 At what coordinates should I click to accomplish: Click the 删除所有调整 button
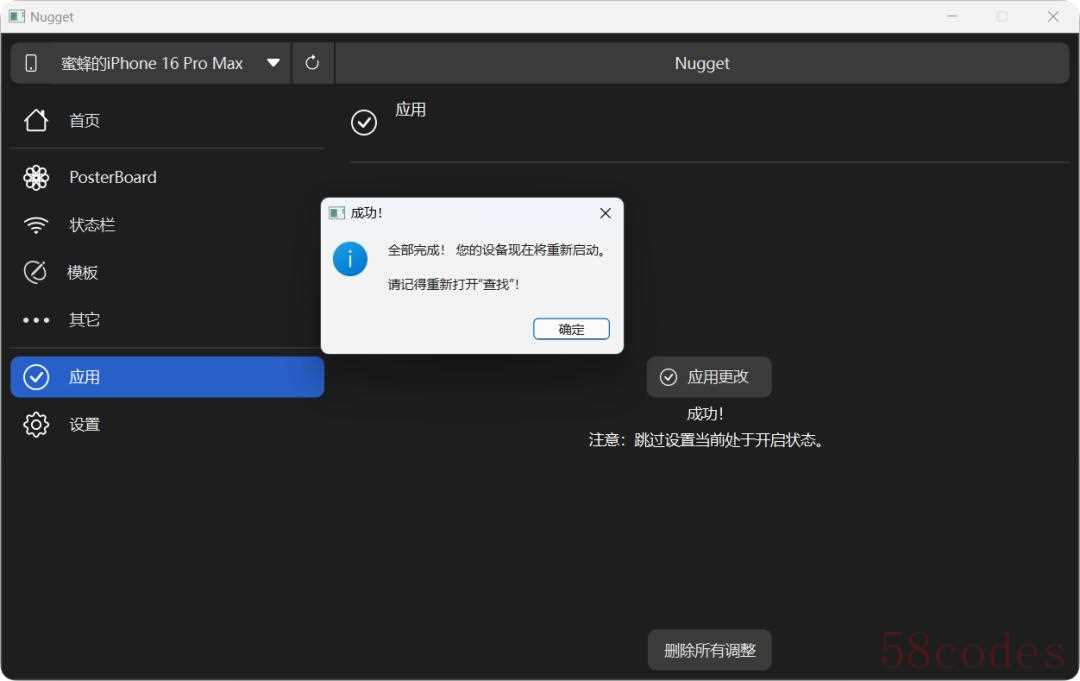[x=709, y=650]
